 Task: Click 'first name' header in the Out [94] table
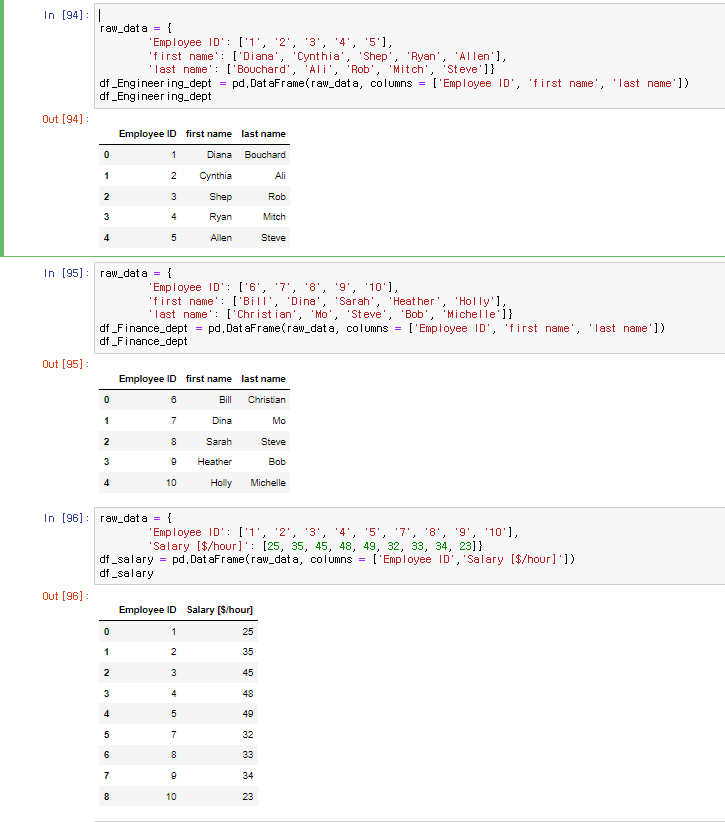coord(209,134)
